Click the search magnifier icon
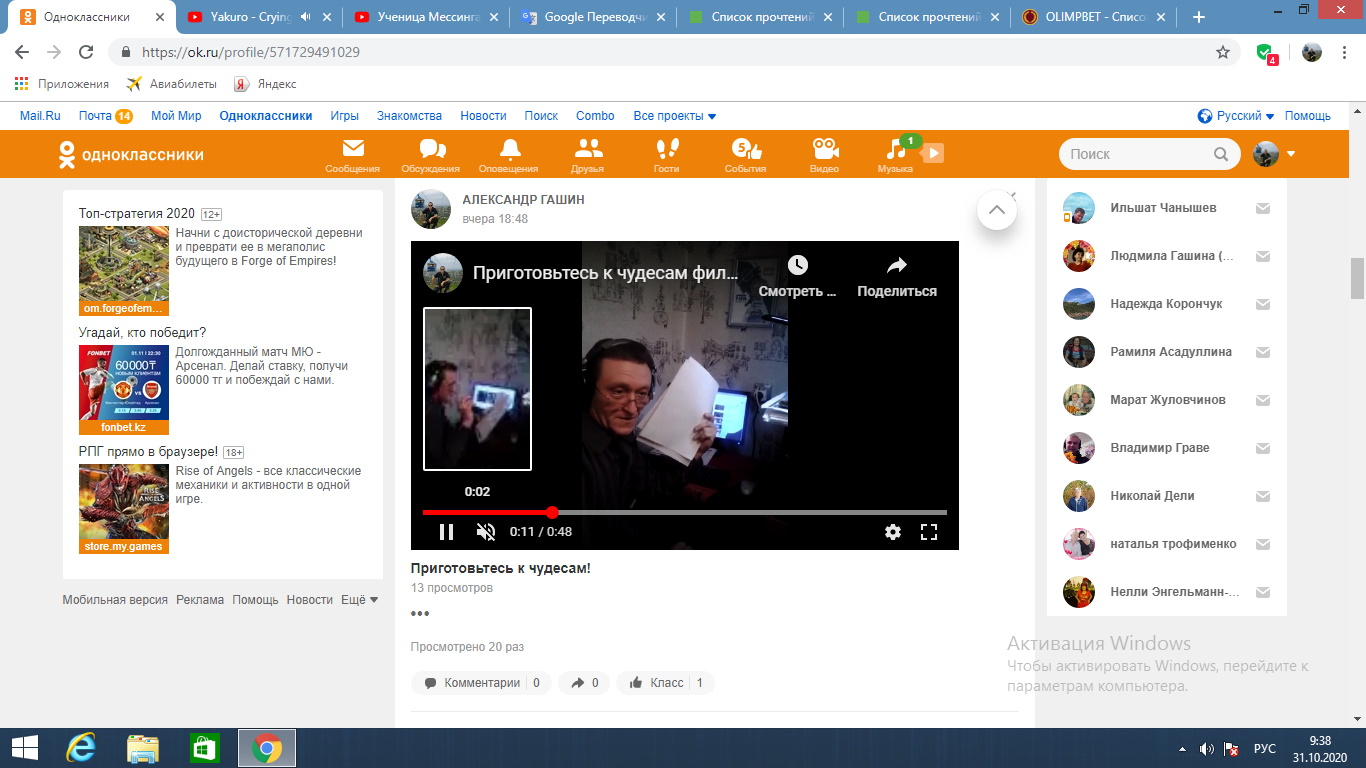The width and height of the screenshot is (1366, 768). tap(1221, 154)
